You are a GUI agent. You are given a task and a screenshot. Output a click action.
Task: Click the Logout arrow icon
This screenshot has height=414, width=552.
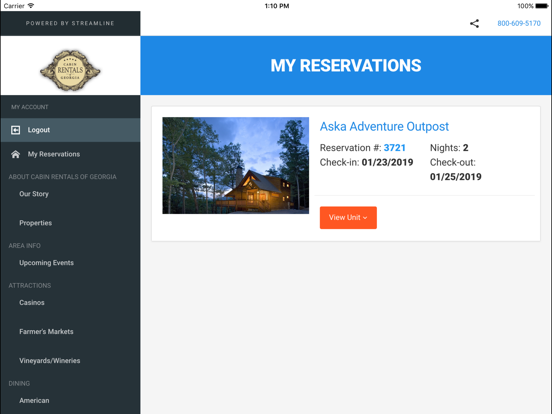[15, 130]
